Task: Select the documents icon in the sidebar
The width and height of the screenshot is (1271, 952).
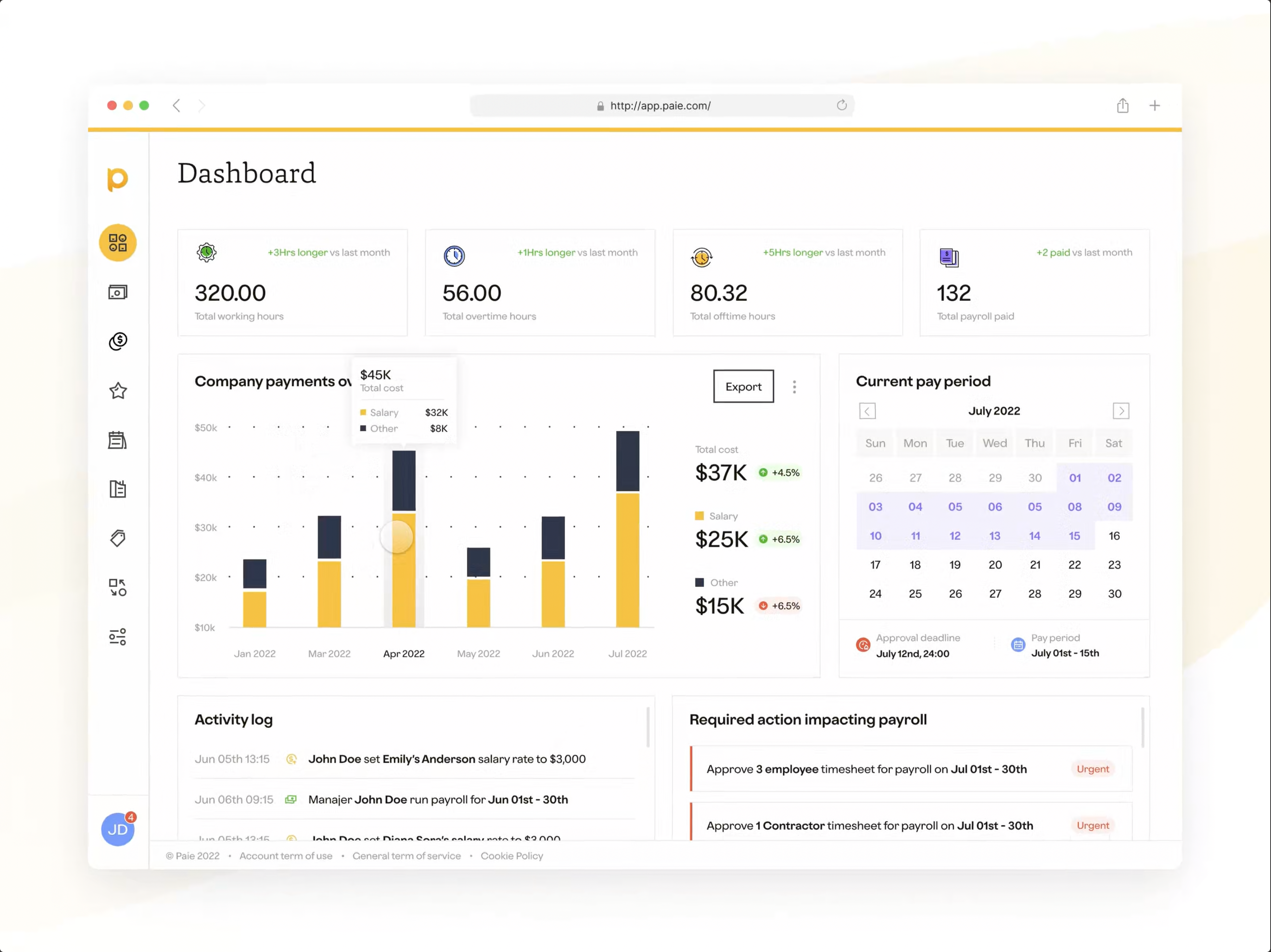Action: pos(118,489)
